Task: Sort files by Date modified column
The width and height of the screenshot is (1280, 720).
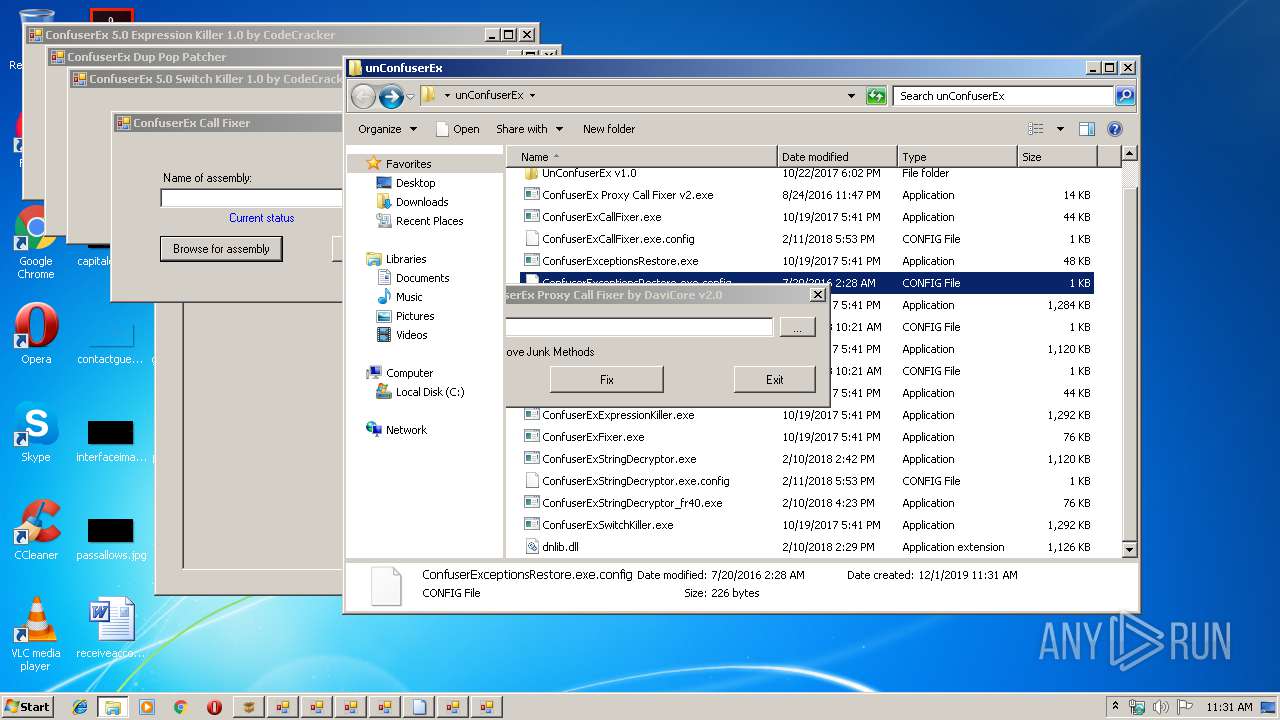Action: click(837, 157)
